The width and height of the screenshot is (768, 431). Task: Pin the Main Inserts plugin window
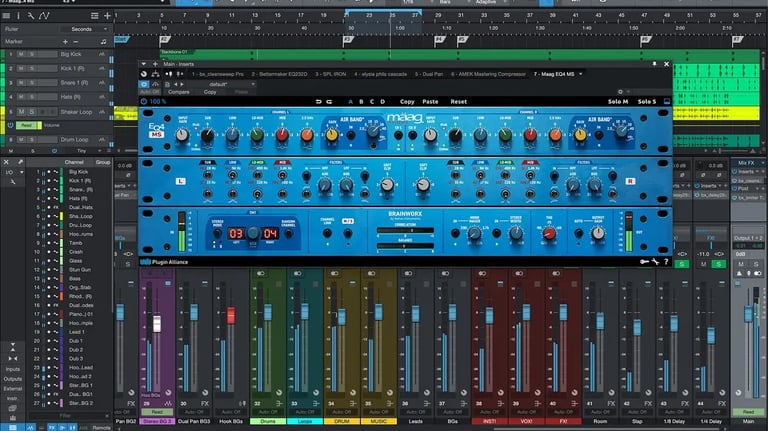tap(654, 64)
